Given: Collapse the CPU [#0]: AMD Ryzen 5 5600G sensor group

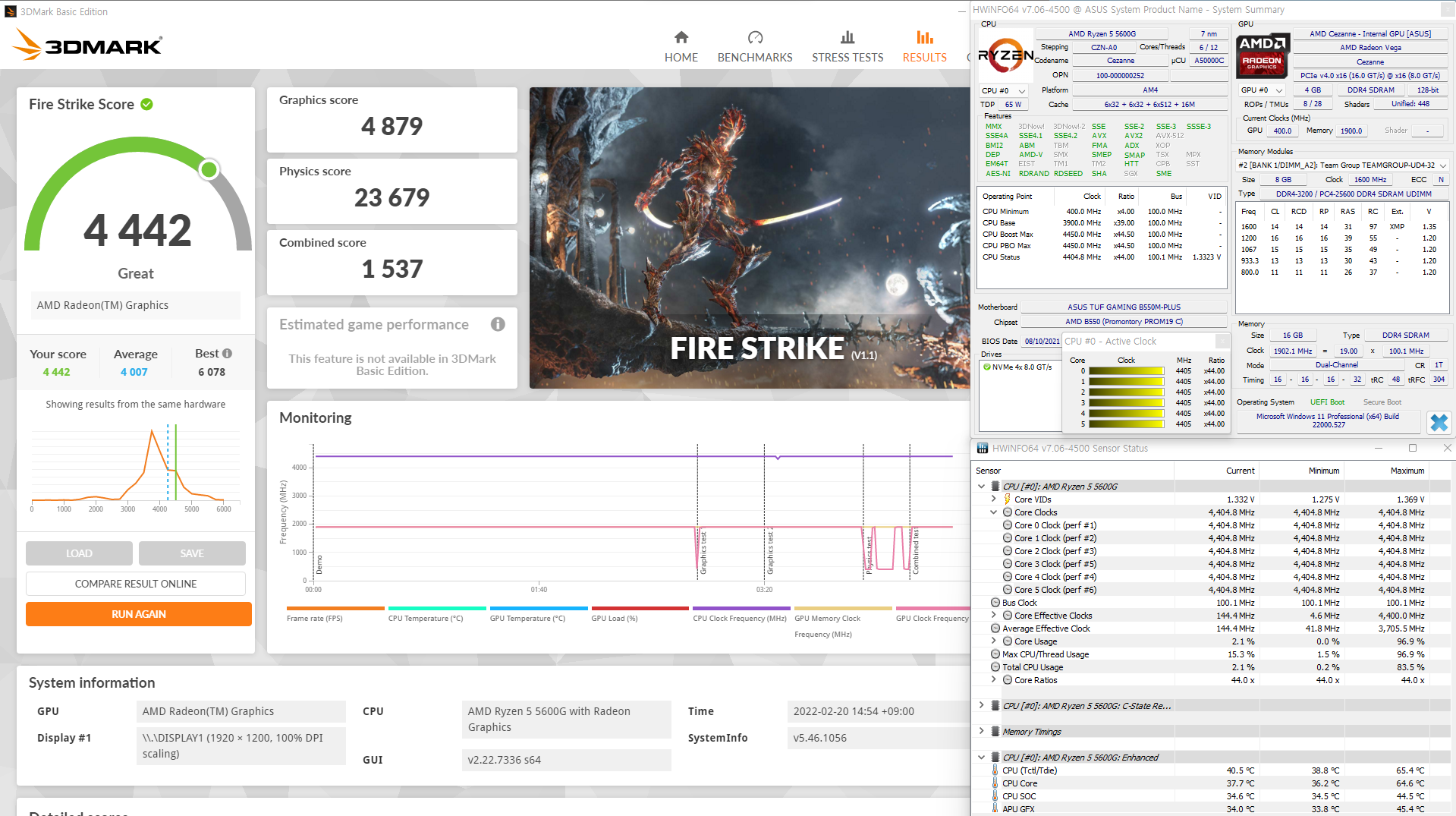Looking at the screenshot, I should coord(982,487).
